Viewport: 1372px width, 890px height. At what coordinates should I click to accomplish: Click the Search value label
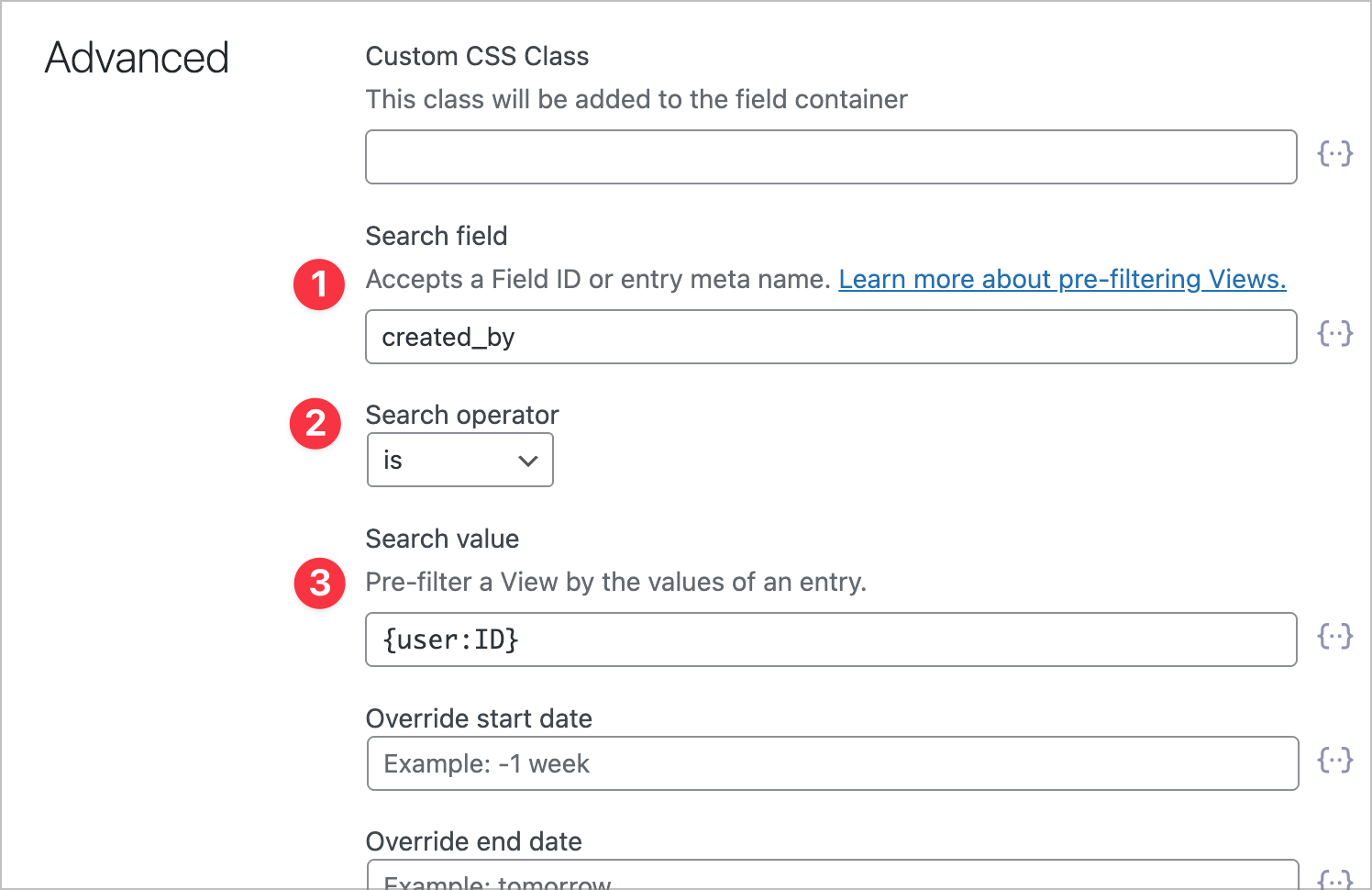pos(442,539)
